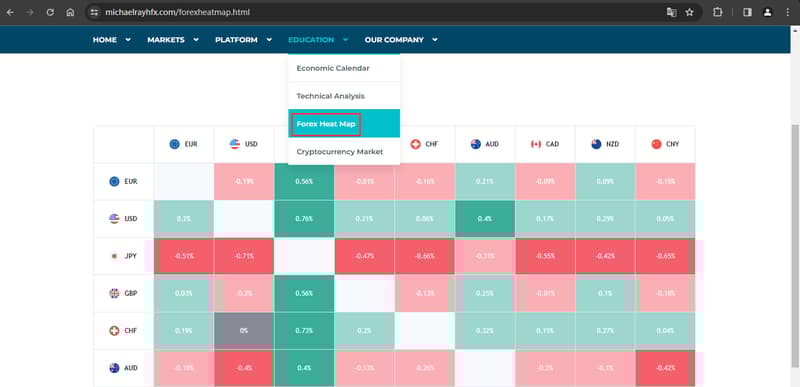Image resolution: width=800 pixels, height=387 pixels.
Task: Click the browser back arrow
Action: tap(10, 12)
